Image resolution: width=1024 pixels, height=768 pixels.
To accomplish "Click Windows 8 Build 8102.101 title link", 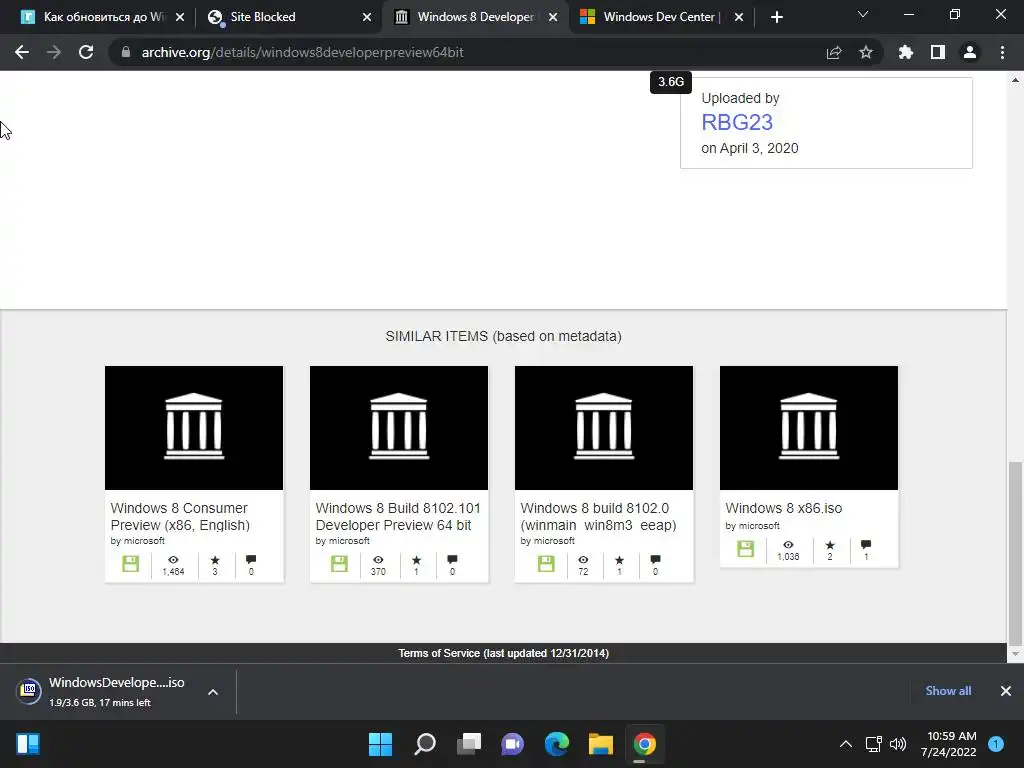I will click(398, 517).
